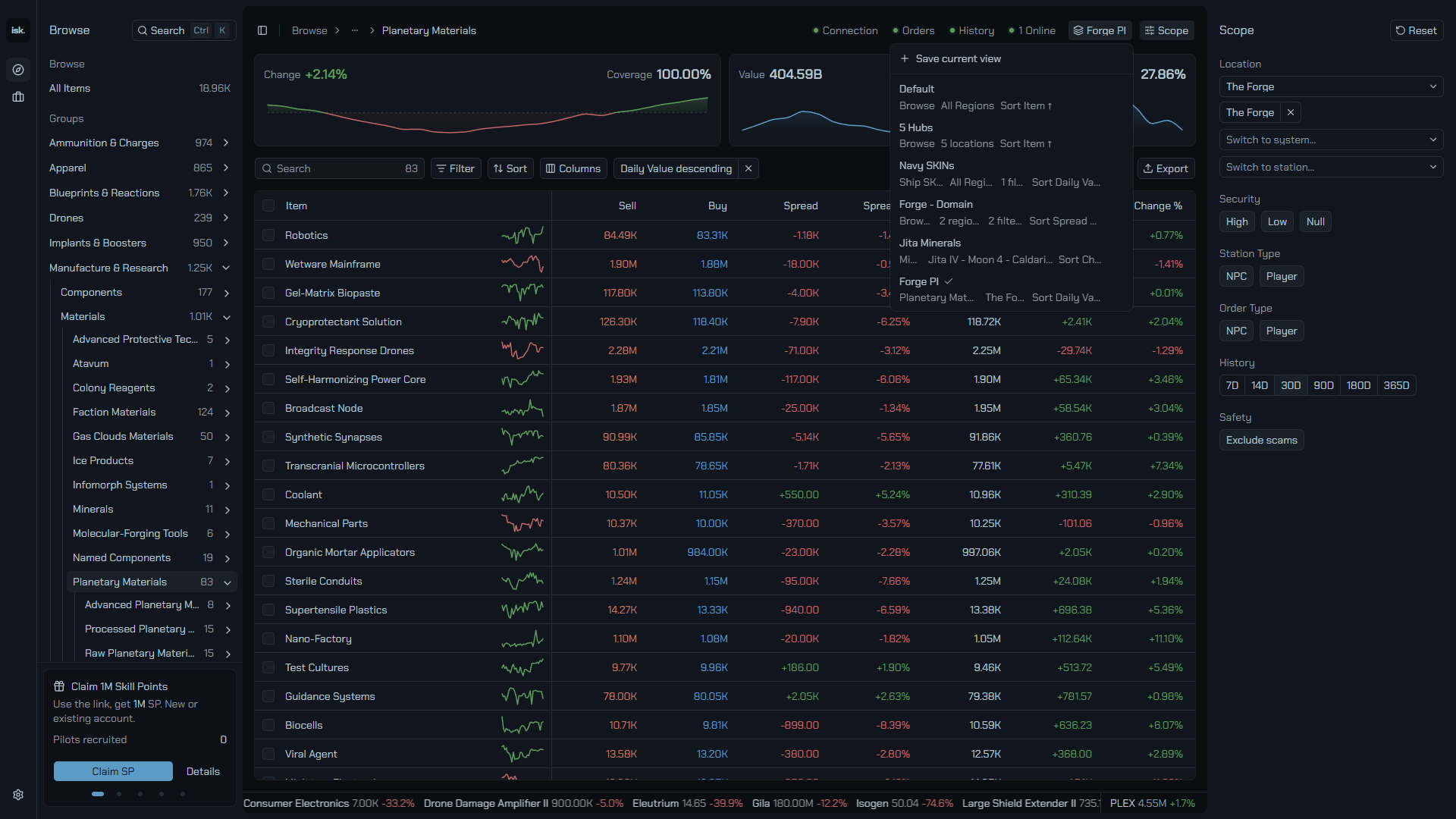Collapse the Planetary Materials tree item
Screen dimensions: 1456x819
tap(227, 582)
